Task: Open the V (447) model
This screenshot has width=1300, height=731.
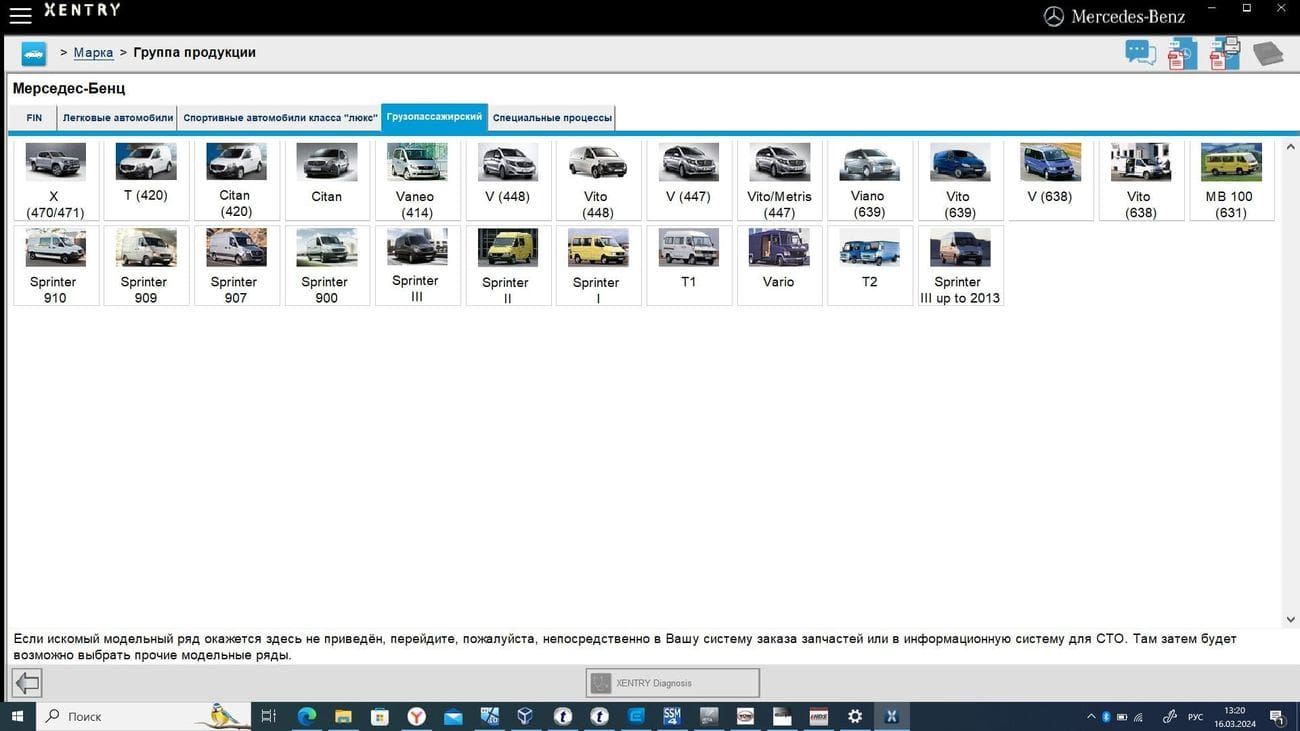Action: [x=689, y=180]
